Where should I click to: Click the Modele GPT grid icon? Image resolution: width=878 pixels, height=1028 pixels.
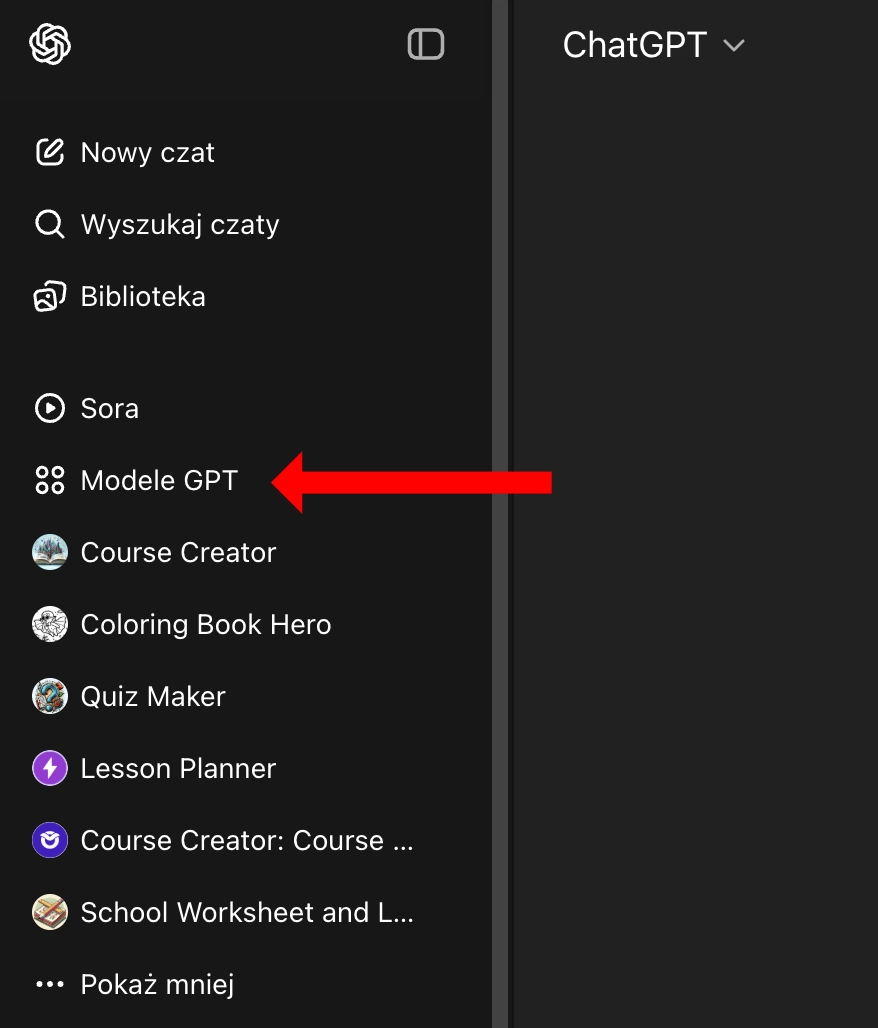click(x=50, y=480)
